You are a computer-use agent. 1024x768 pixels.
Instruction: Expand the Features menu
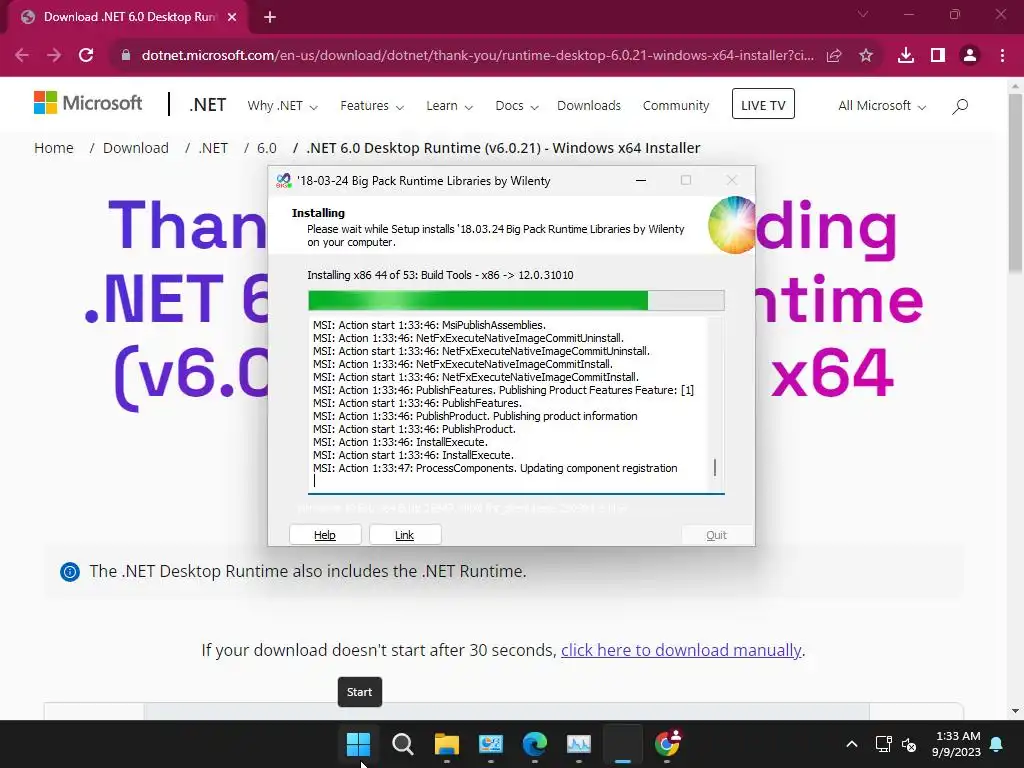click(372, 106)
